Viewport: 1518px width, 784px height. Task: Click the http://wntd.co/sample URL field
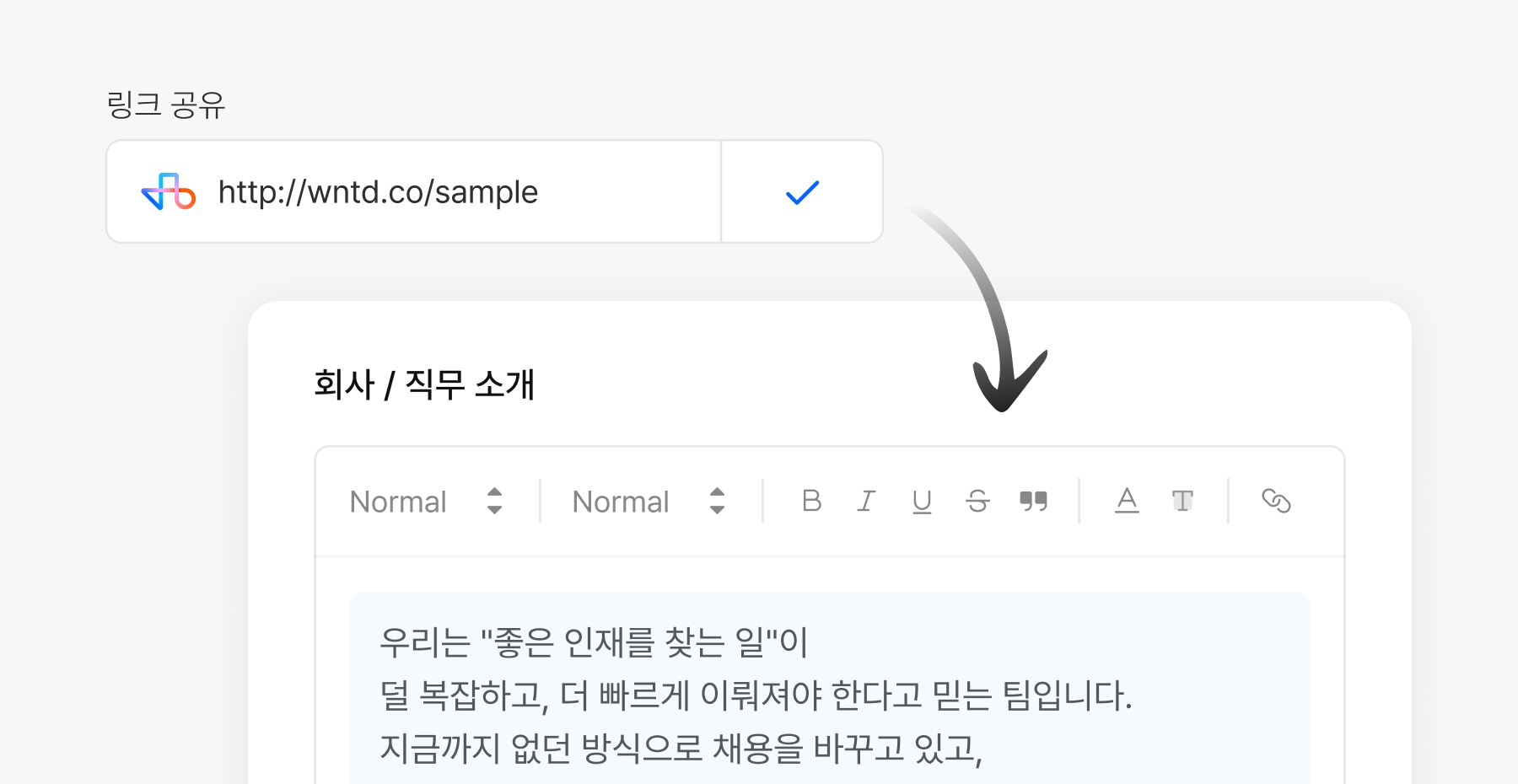coord(378,192)
